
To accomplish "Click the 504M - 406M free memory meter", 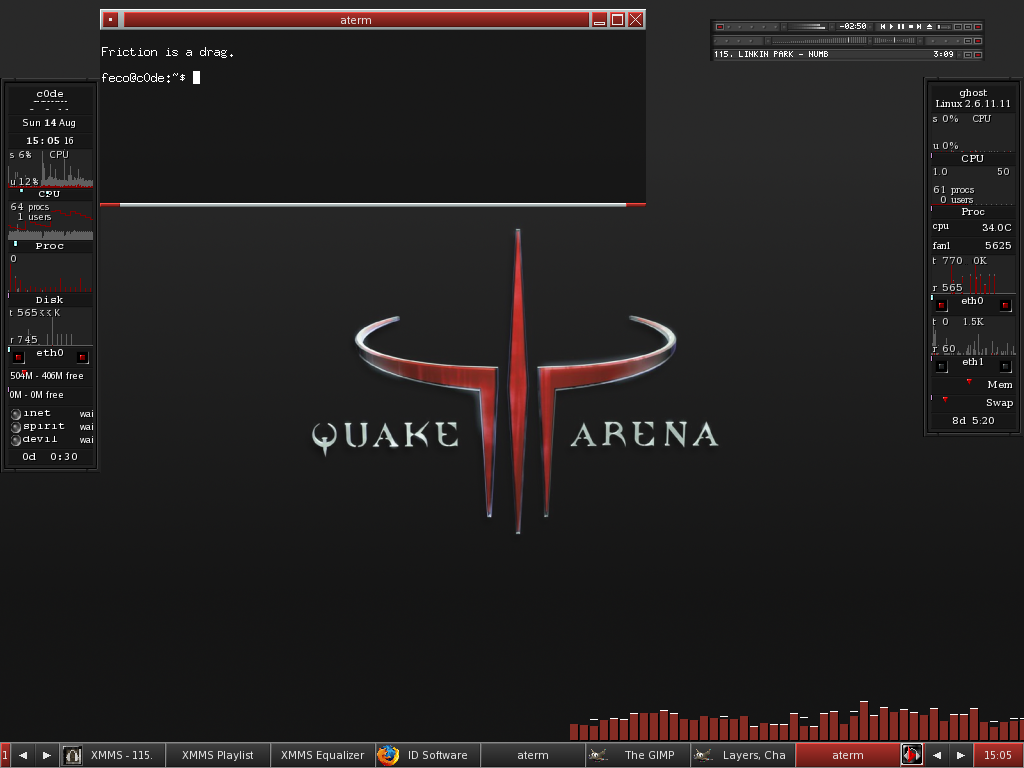I will point(50,376).
